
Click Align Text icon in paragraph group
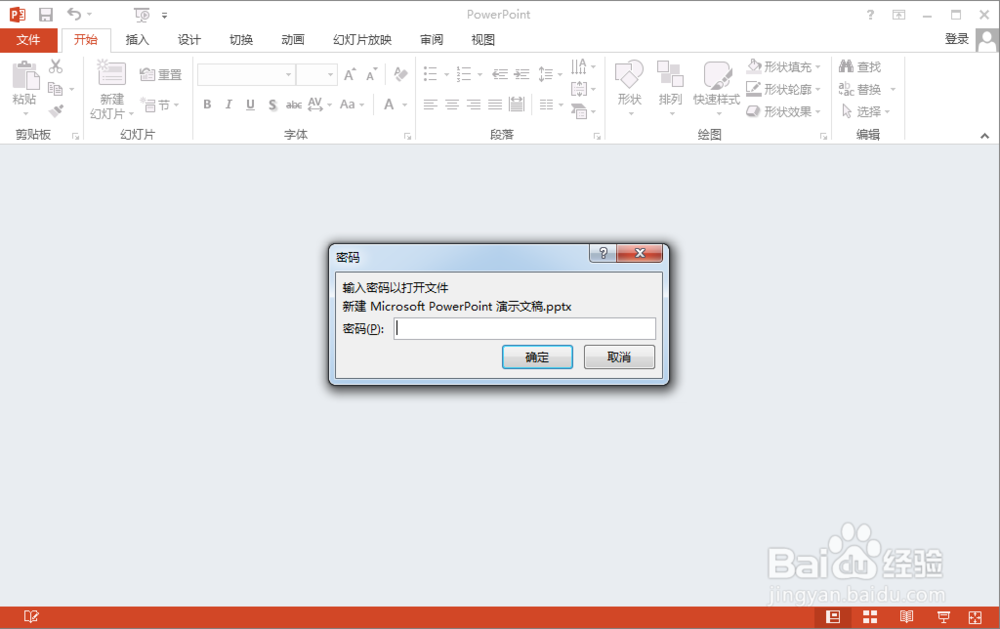tap(579, 89)
